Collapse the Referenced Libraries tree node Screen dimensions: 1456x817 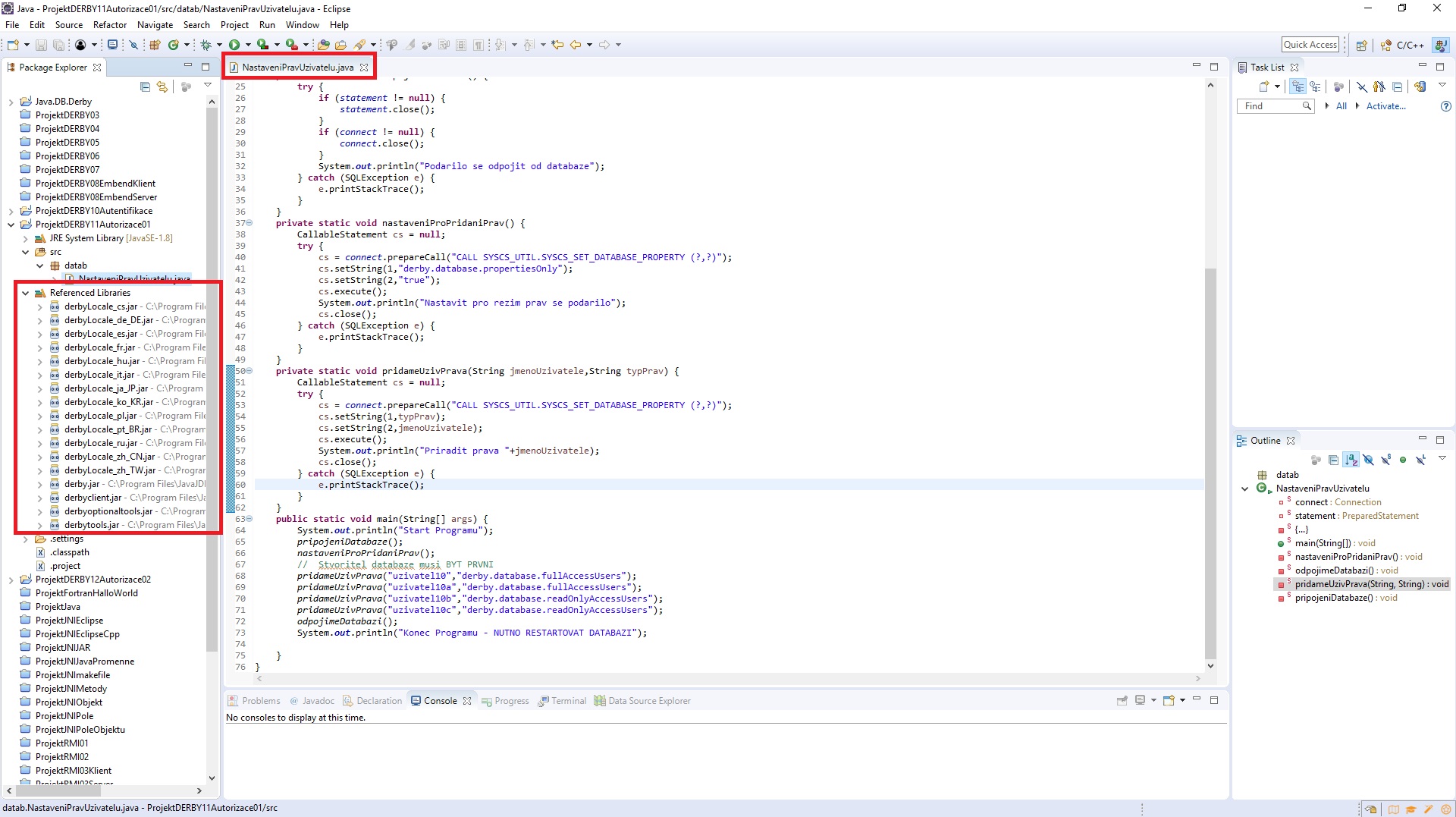coord(26,293)
